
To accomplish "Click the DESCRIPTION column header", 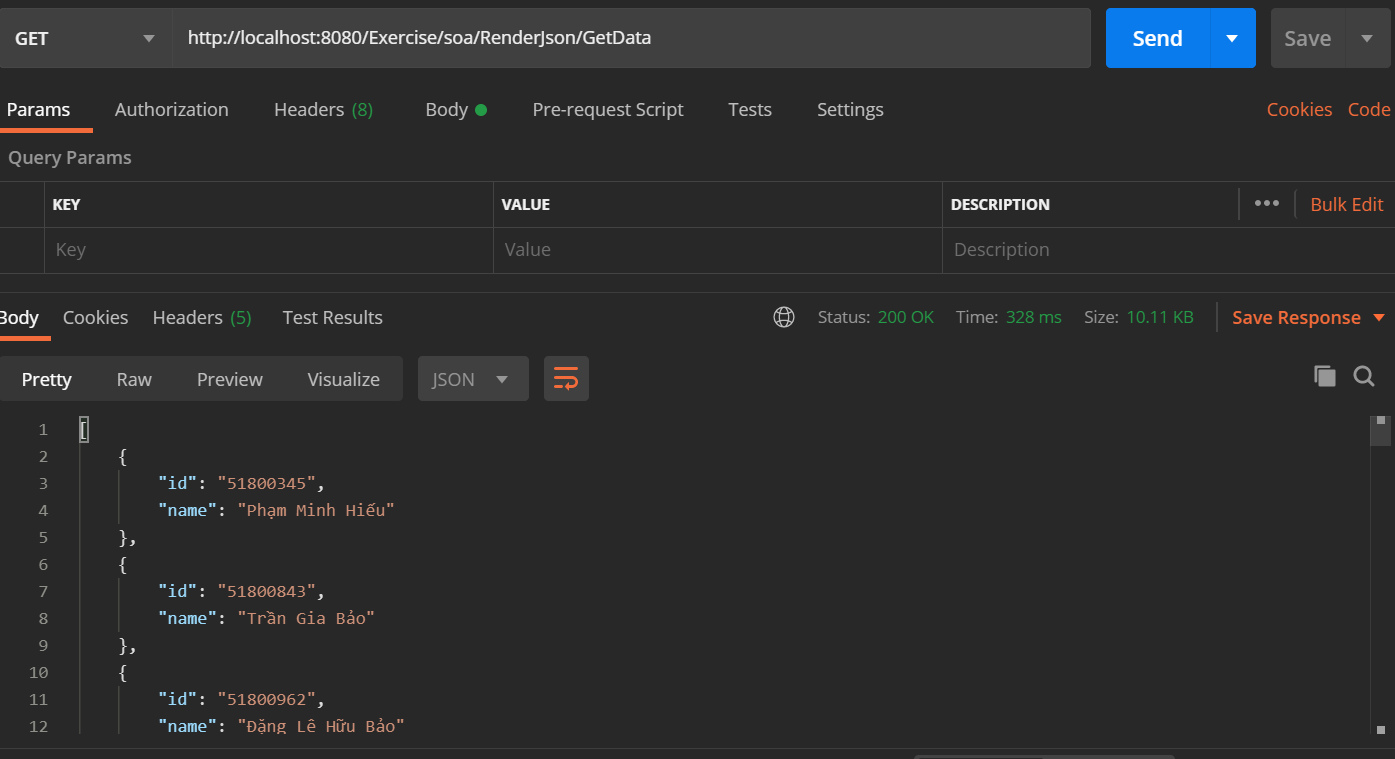I will click(1000, 204).
